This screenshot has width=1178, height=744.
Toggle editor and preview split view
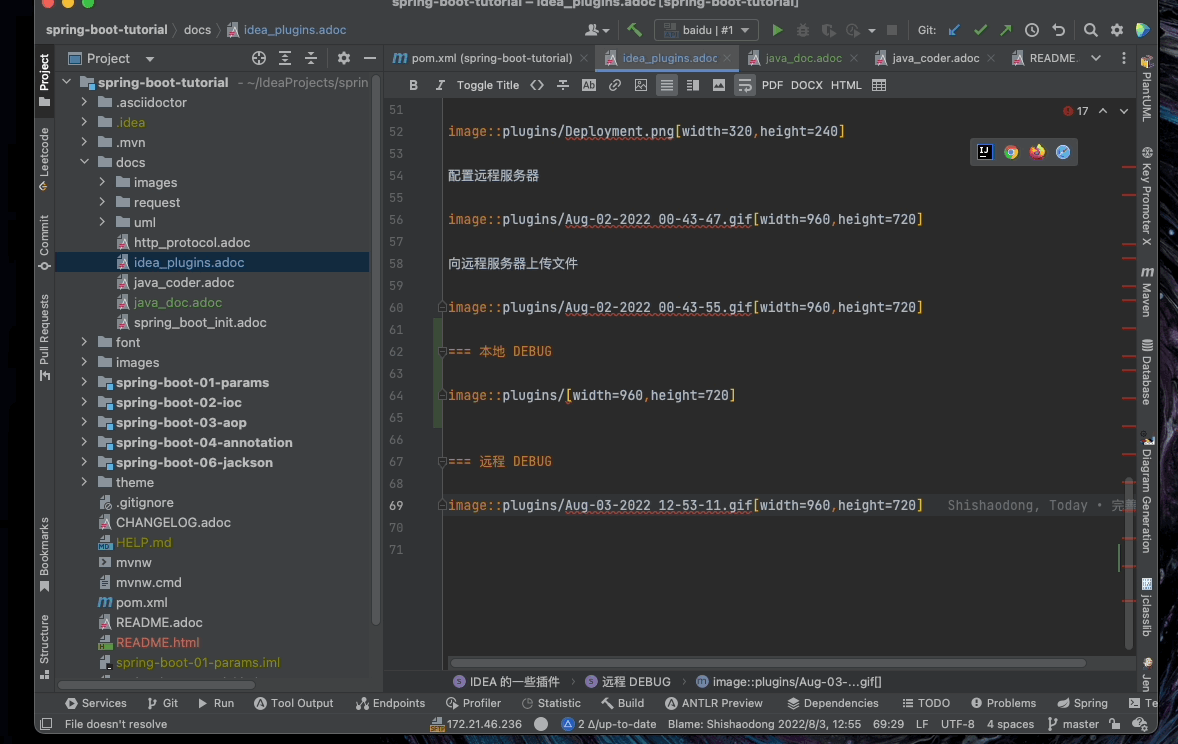(x=693, y=85)
